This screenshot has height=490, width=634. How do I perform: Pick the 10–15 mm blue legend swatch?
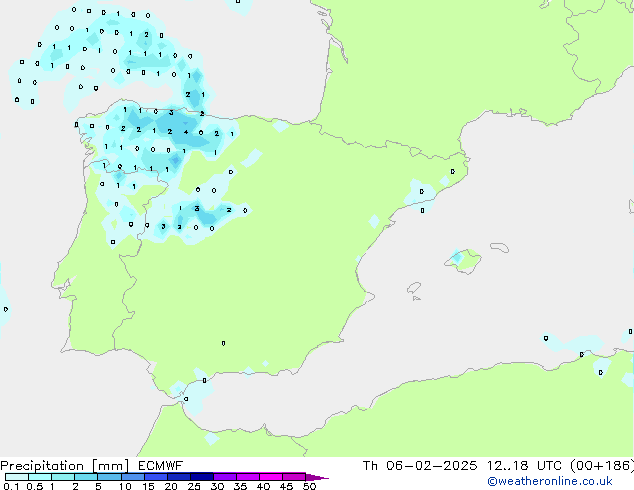pyautogui.click(x=132, y=477)
